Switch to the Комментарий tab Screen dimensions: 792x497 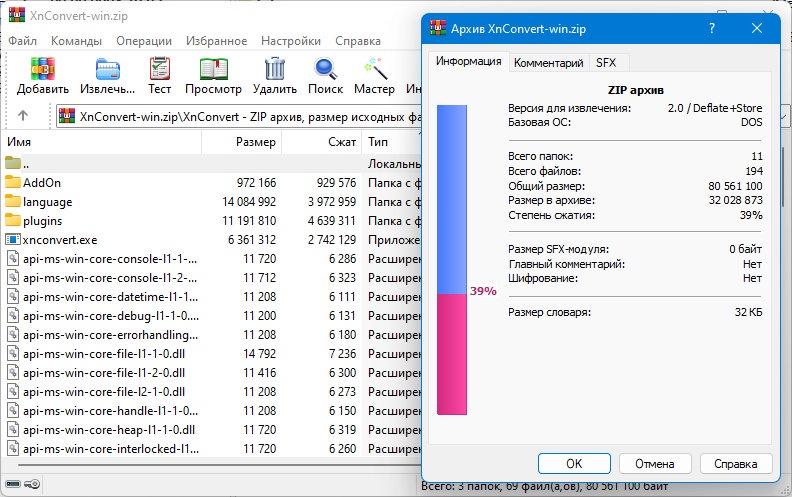[x=549, y=63]
